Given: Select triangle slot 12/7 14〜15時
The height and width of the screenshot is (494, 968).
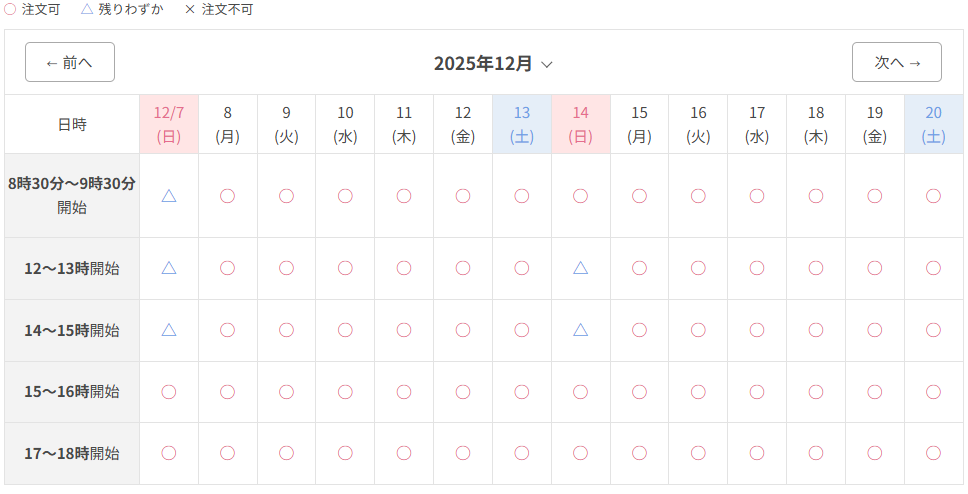Looking at the screenshot, I should pyautogui.click(x=169, y=330).
